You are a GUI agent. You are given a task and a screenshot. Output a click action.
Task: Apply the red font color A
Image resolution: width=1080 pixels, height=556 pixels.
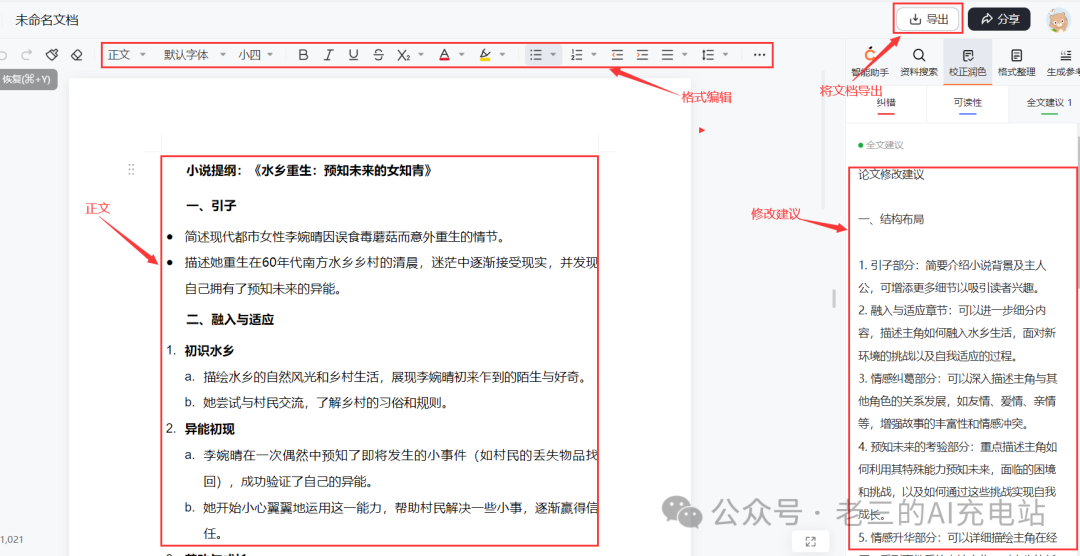[444, 55]
